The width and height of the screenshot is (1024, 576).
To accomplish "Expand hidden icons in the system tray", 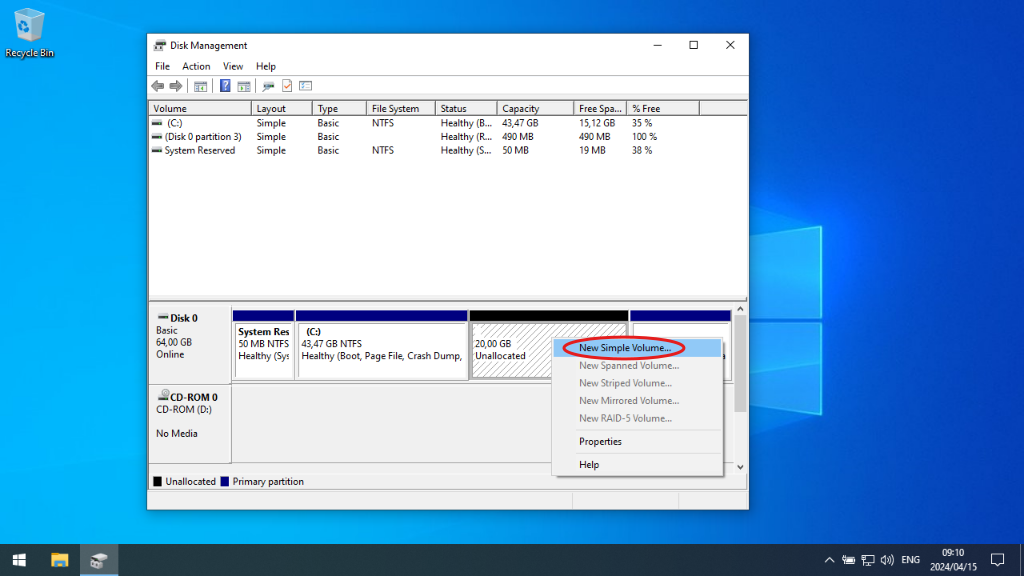I will point(829,559).
